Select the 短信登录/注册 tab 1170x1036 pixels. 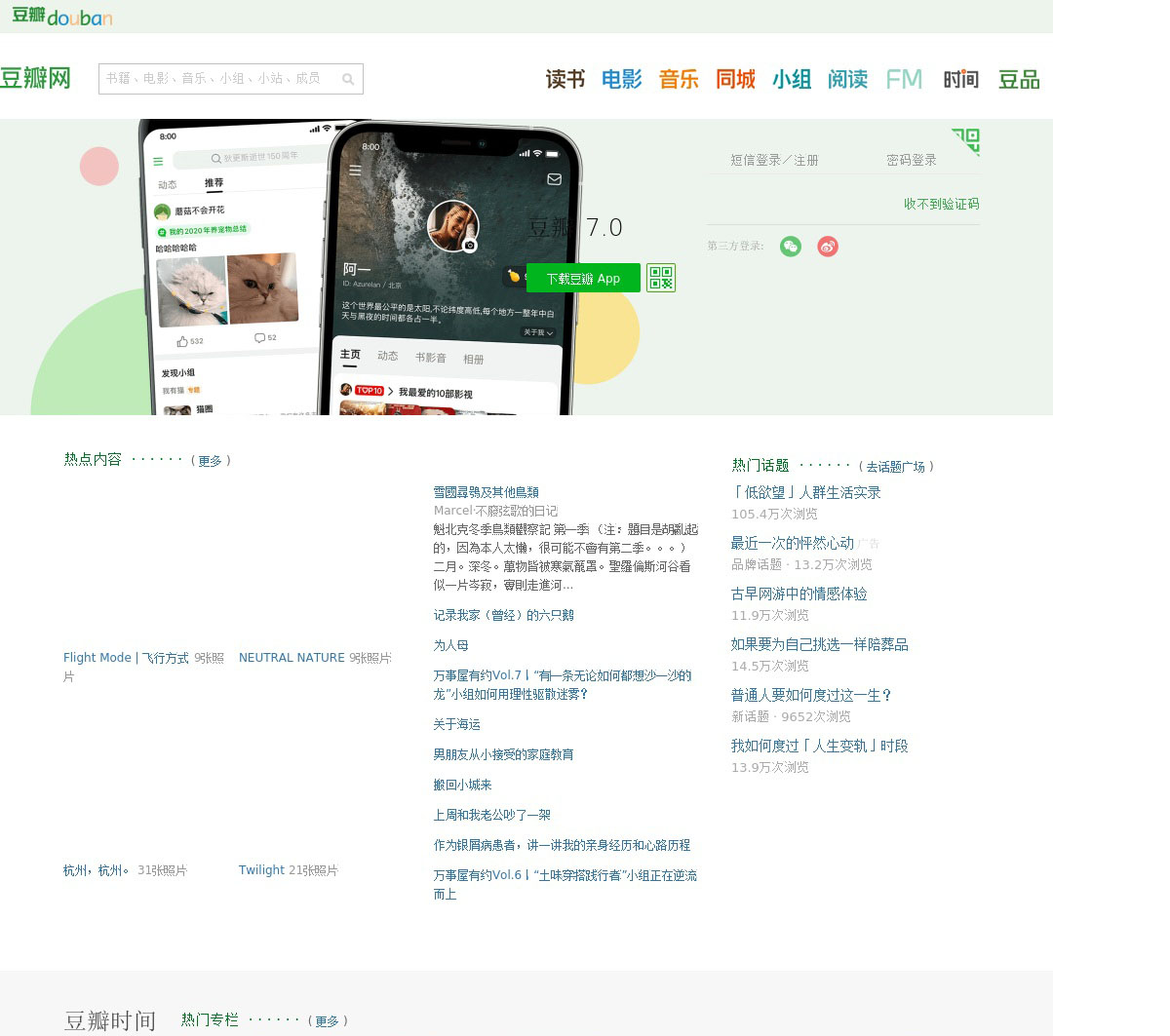click(774, 160)
